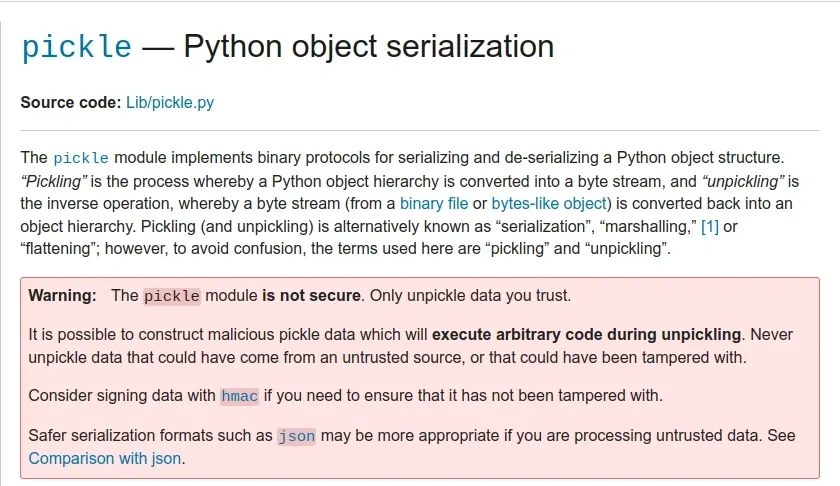The image size is (840, 486).
Task: Follow the "Comparison with json" link
Action: pos(105,459)
